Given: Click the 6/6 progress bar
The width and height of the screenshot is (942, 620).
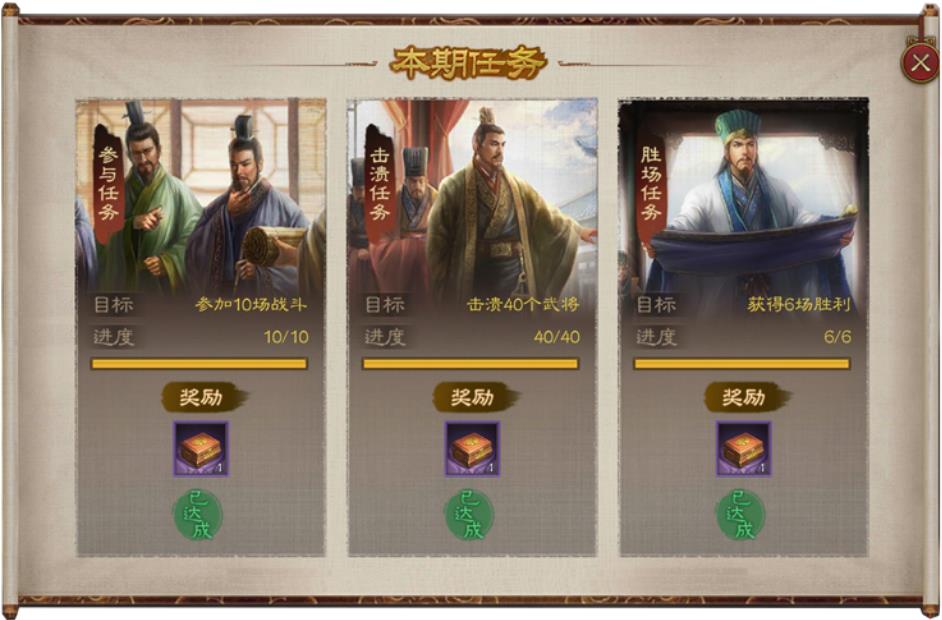Looking at the screenshot, I should click(x=743, y=363).
